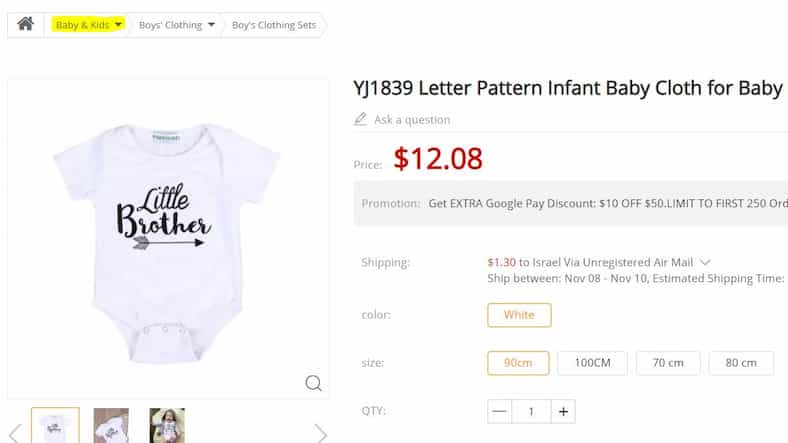Show next thumbnails with right arrow
The height and width of the screenshot is (443, 788).
321,432
